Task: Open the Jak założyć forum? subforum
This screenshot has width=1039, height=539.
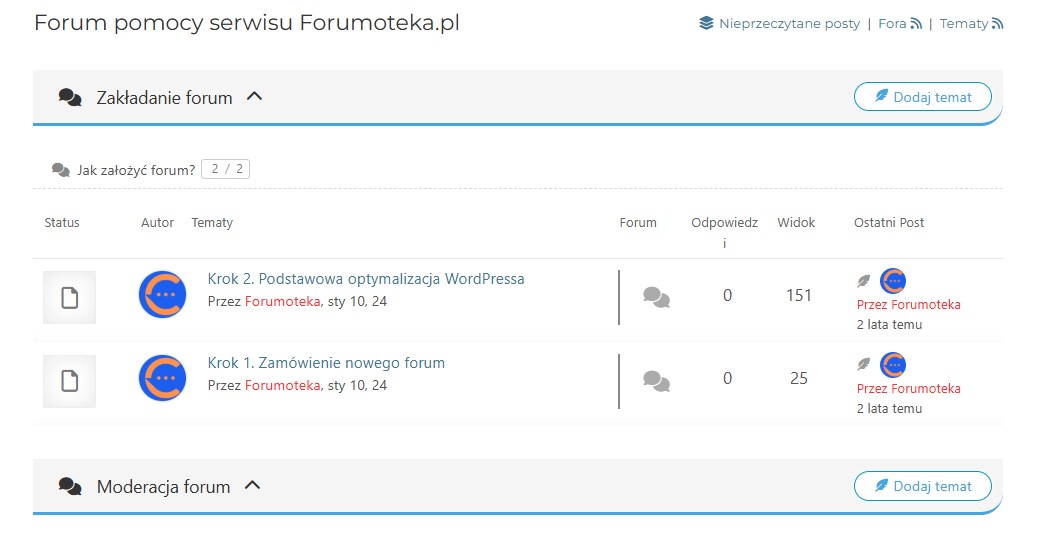Action: click(x=136, y=170)
